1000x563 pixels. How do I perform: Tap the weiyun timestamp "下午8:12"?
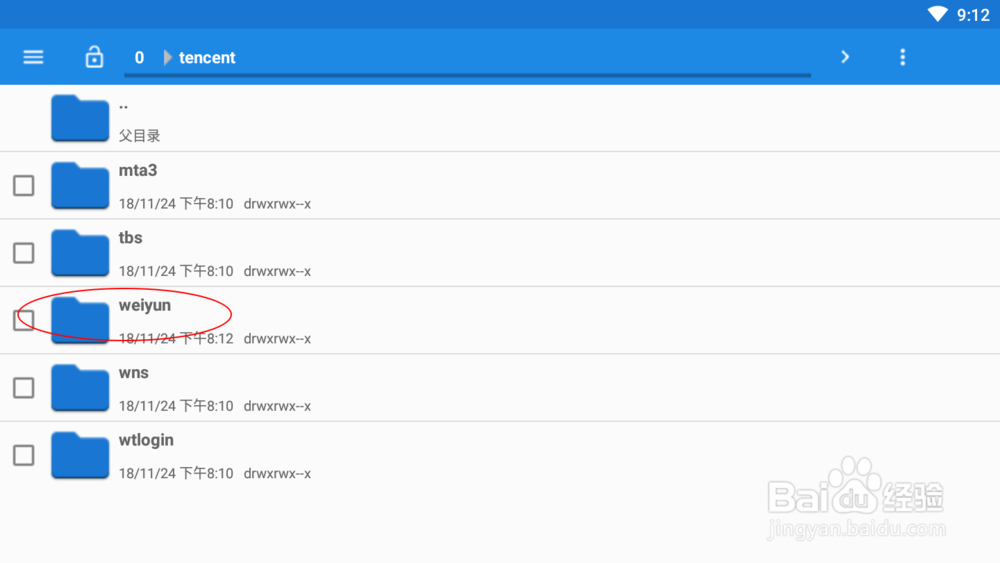pos(206,339)
